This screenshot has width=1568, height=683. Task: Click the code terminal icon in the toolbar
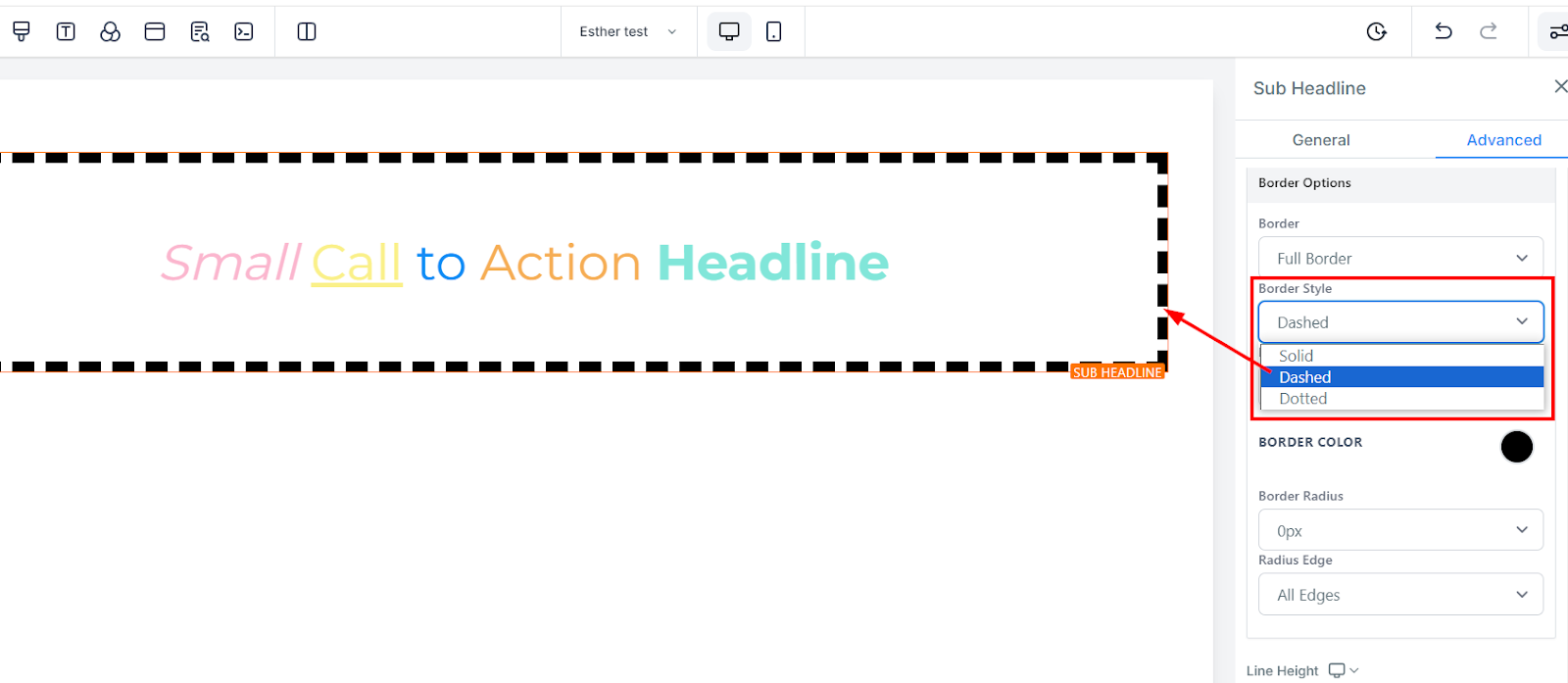point(244,31)
